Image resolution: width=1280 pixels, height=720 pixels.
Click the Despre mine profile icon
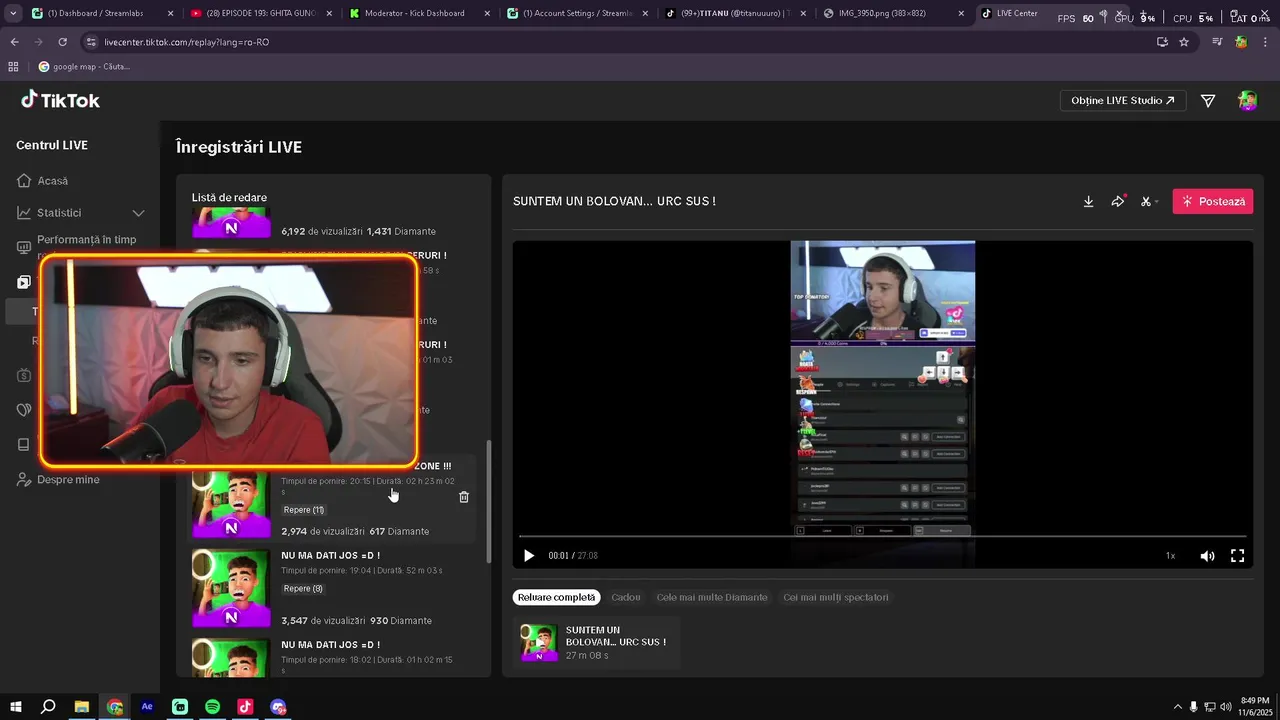(24, 480)
